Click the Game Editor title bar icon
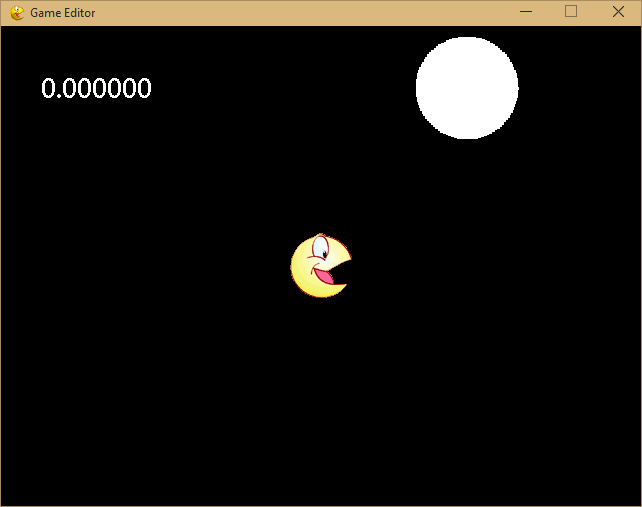This screenshot has width=642, height=507. pos(17,13)
